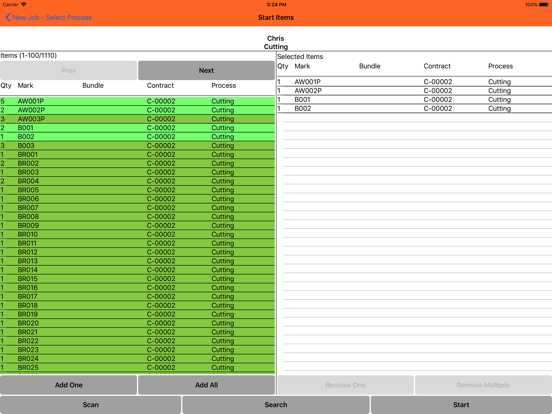The width and height of the screenshot is (552, 414).
Task: Click the Remove One button
Action: [345, 385]
